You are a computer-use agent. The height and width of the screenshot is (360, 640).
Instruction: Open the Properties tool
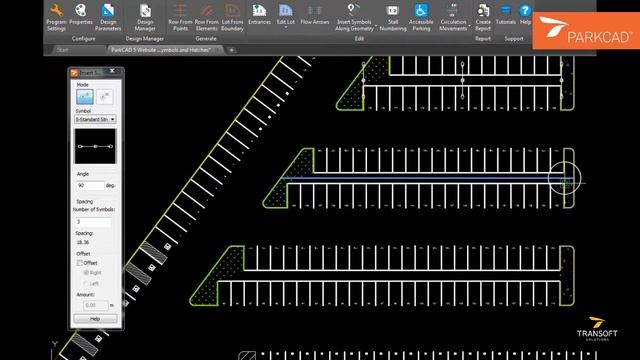81,14
